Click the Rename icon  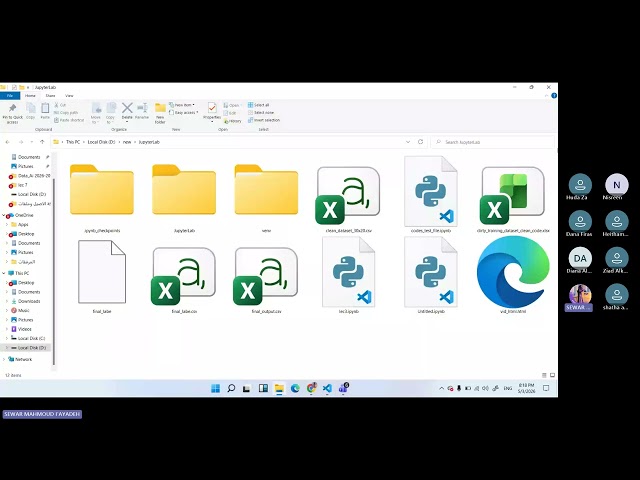click(x=142, y=108)
